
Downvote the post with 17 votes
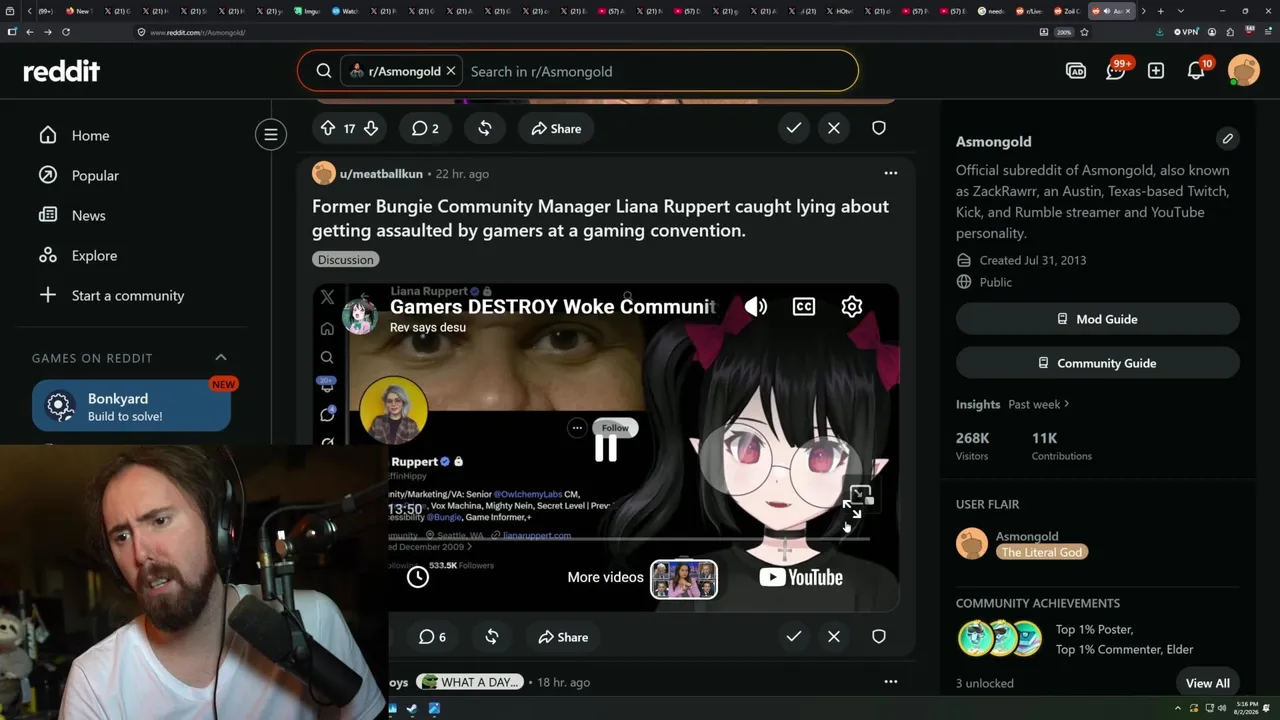pos(371,128)
